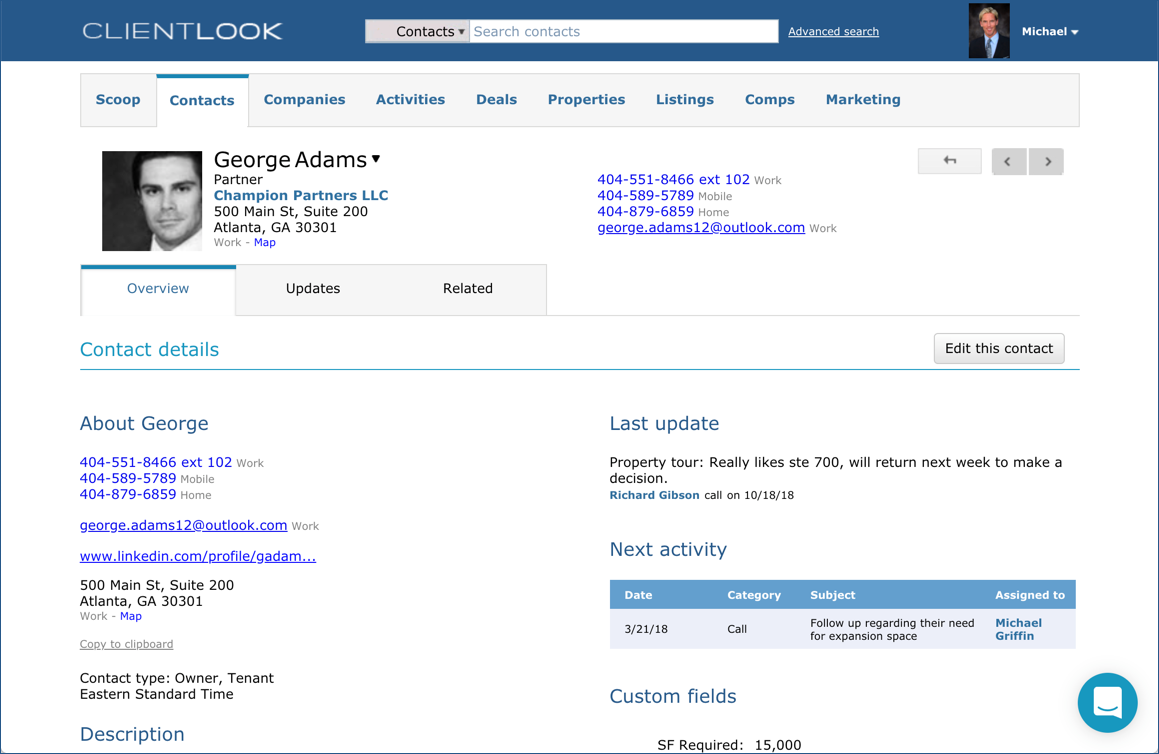Click Michael's profile photo in header

[989, 31]
